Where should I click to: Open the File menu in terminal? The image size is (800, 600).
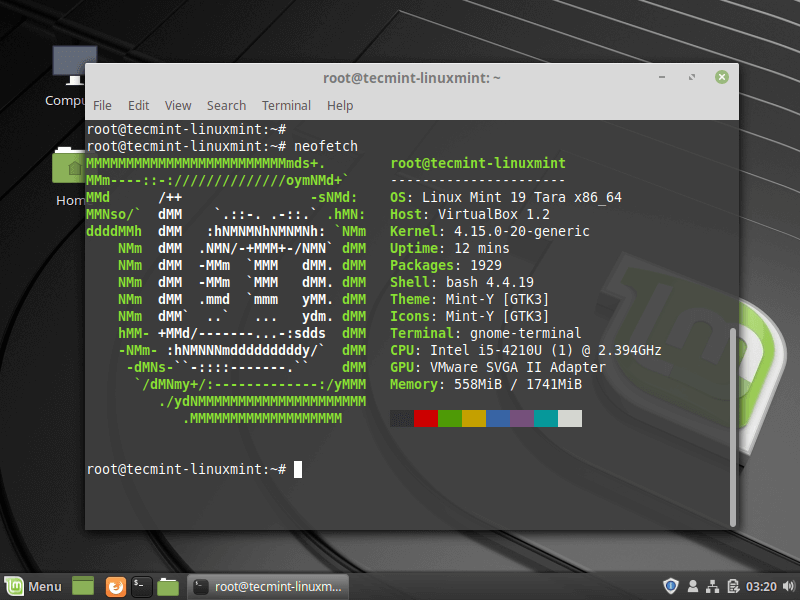pyautogui.click(x=102, y=105)
